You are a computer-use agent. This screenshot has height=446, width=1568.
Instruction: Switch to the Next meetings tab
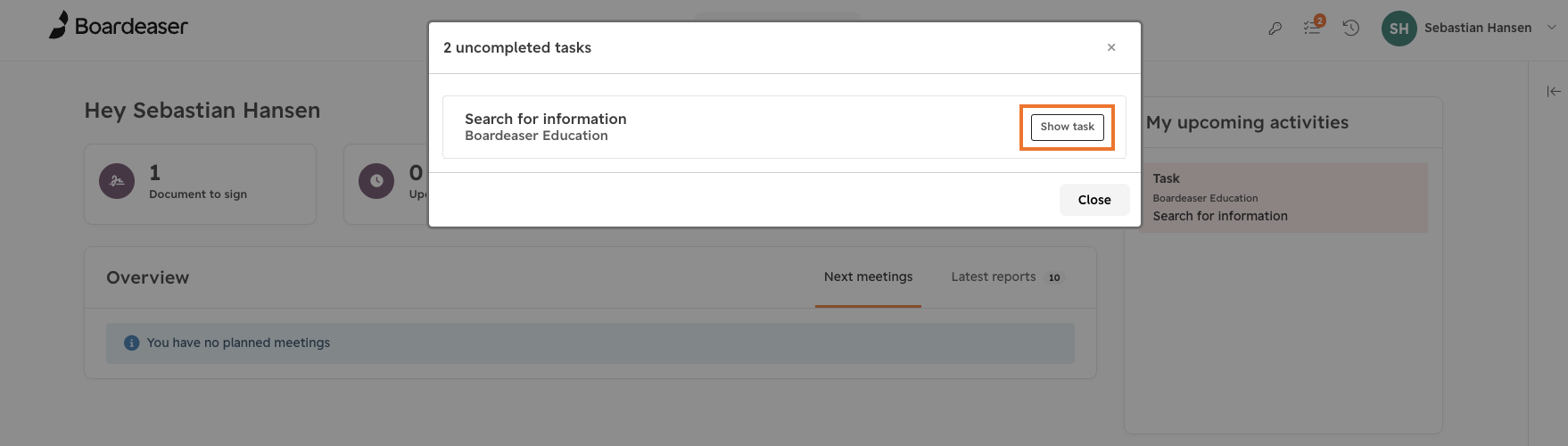[x=868, y=277]
